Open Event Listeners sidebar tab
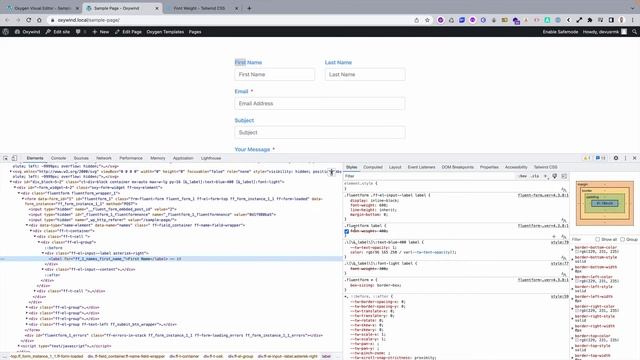The image size is (640, 360). click(x=421, y=167)
